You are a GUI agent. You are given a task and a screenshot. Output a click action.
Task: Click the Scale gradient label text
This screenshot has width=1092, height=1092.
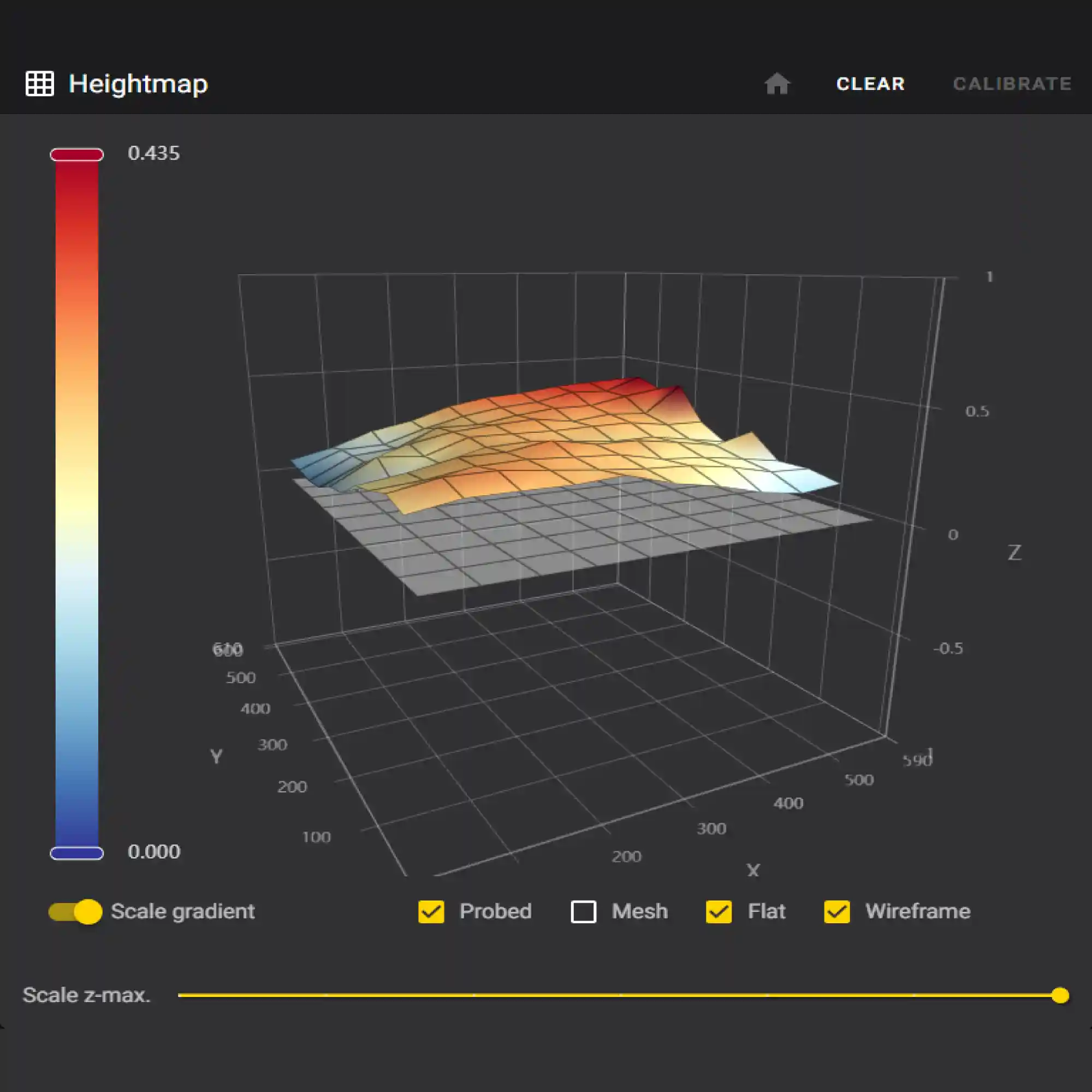[182, 911]
